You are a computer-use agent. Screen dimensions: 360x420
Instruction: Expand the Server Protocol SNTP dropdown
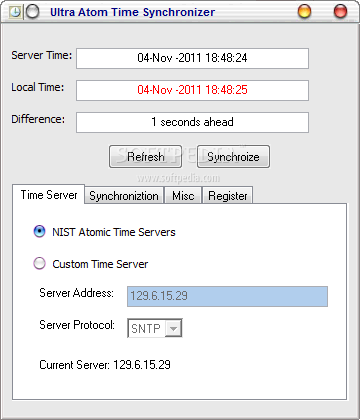pos(173,329)
